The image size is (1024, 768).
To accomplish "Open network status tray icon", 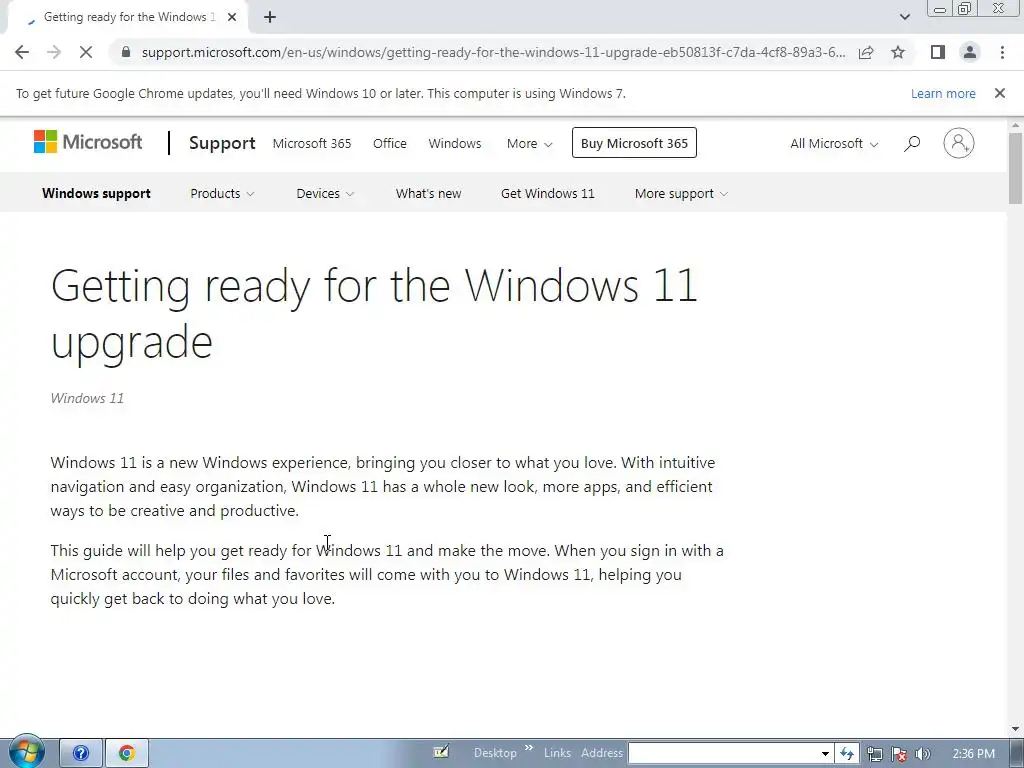I will 875,754.
